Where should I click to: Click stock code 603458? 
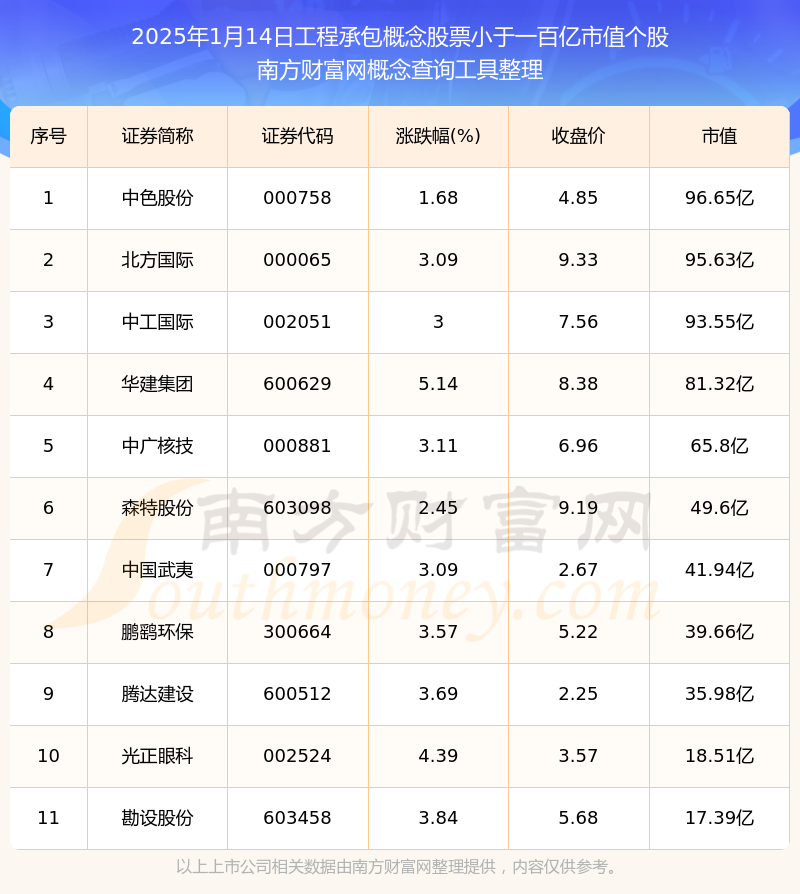[297, 818]
